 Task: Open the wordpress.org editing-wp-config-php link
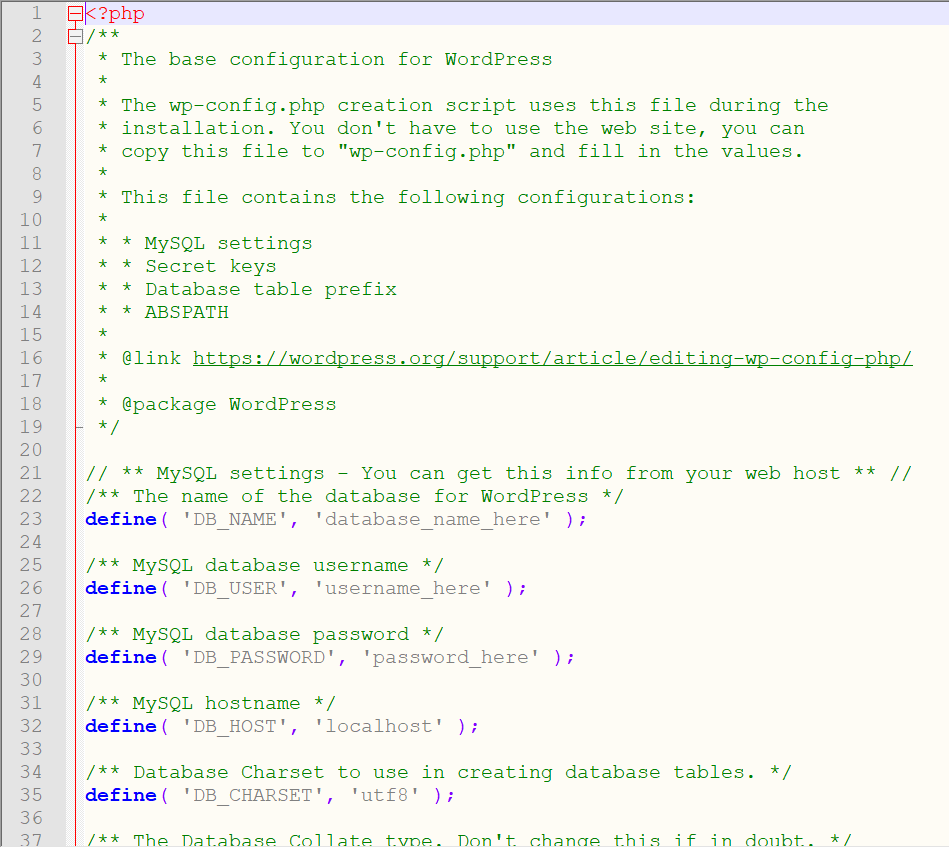click(552, 358)
